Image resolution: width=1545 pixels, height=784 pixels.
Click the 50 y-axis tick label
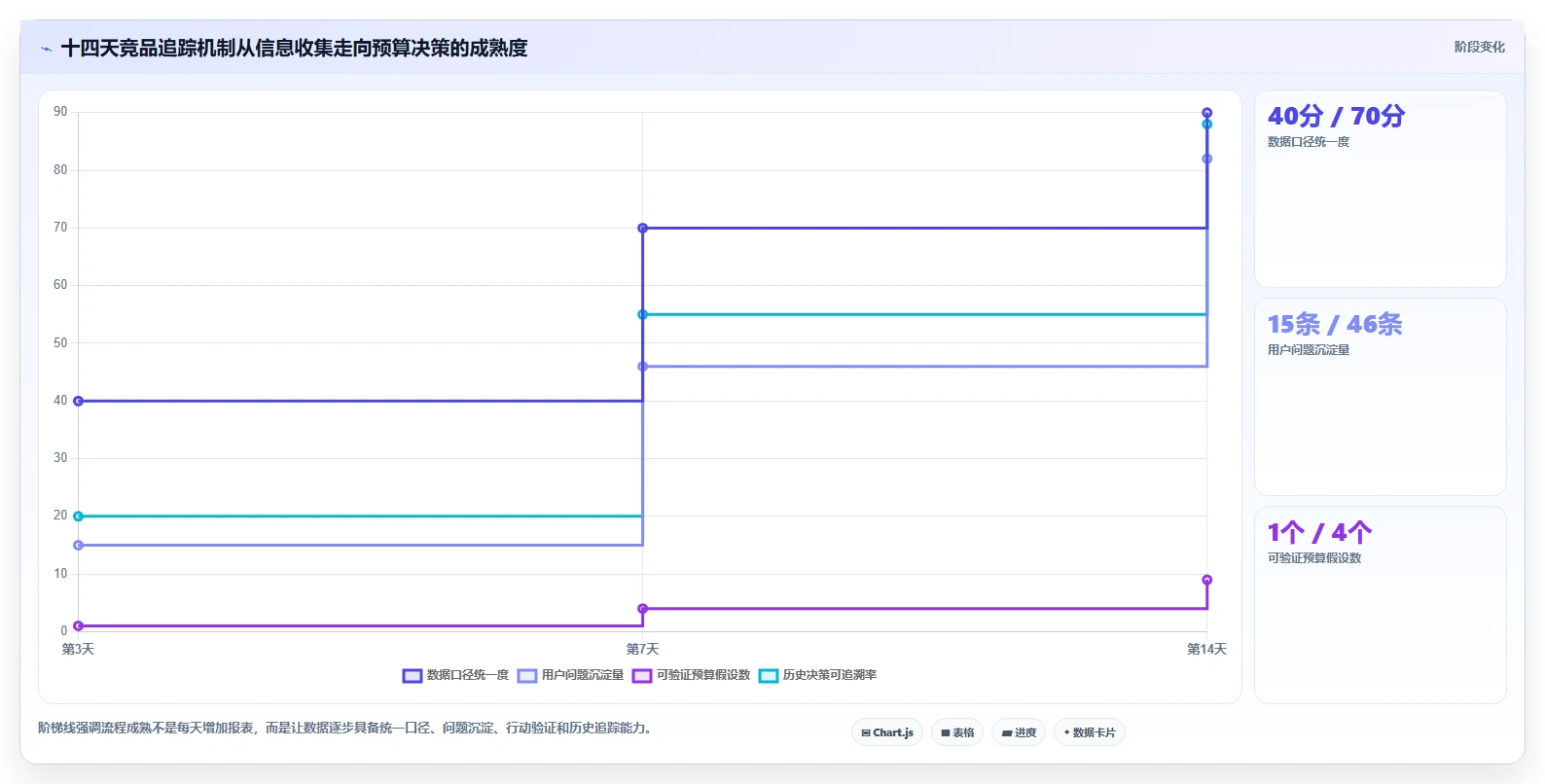[60, 343]
